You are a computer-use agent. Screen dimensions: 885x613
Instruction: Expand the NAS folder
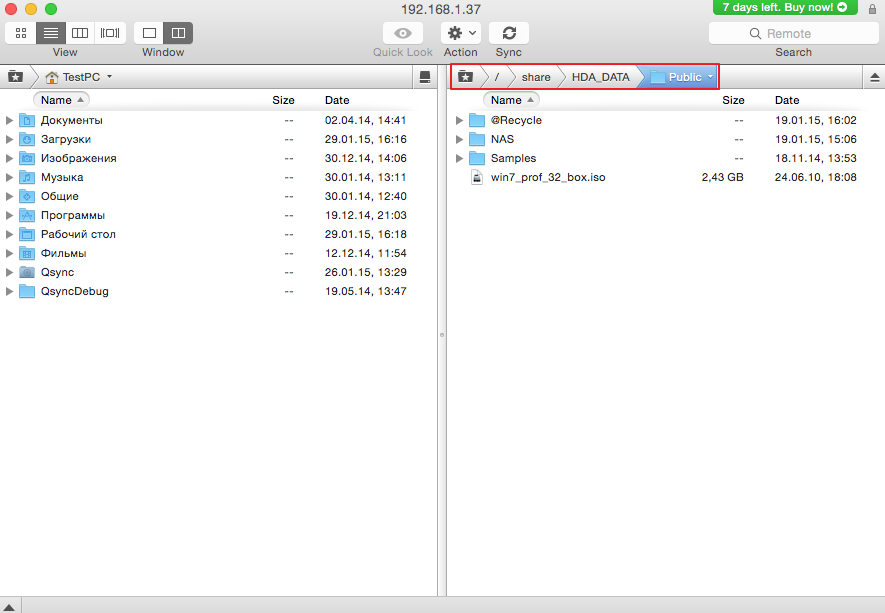pos(459,139)
